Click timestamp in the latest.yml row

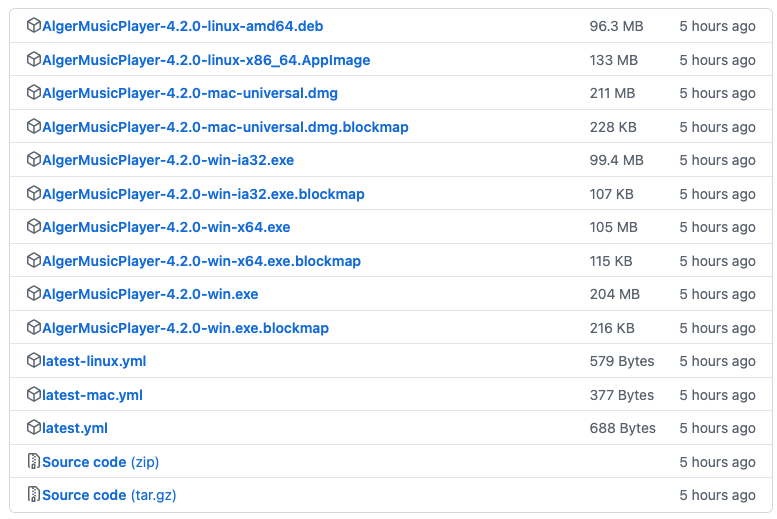click(718, 428)
